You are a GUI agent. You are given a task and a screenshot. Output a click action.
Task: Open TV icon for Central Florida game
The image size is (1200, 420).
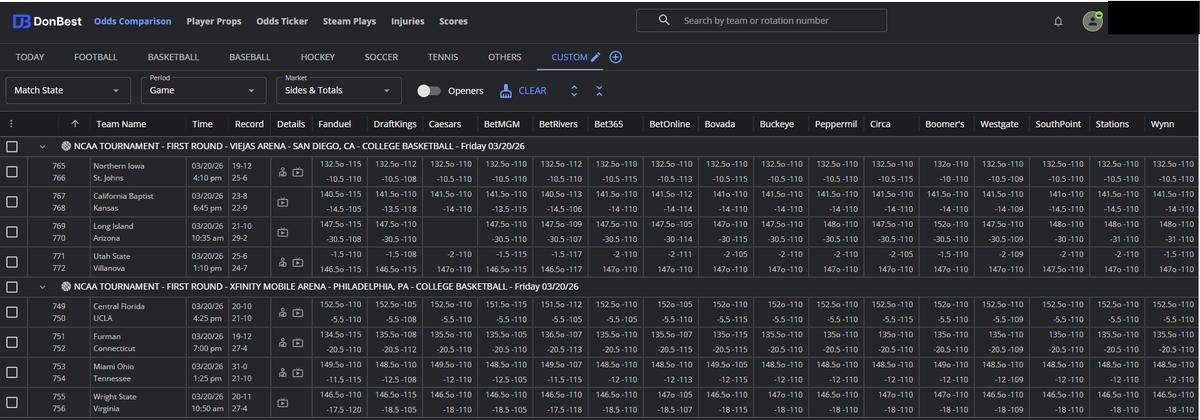click(298, 311)
